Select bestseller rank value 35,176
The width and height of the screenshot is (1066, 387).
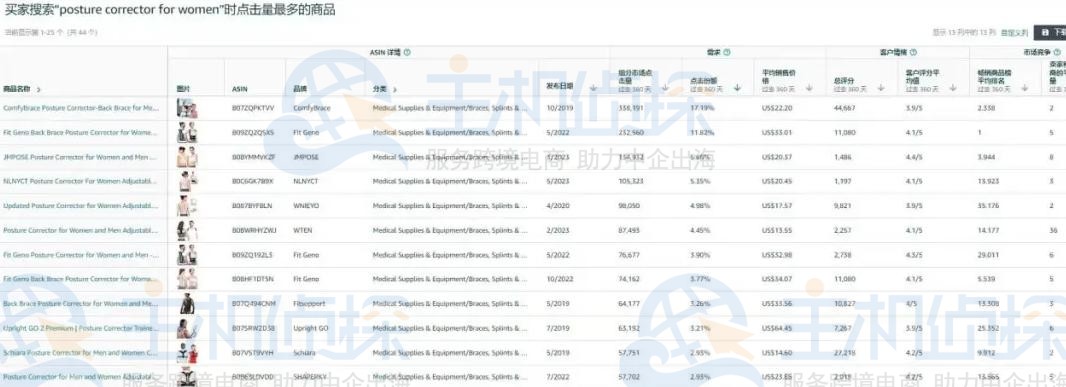point(988,206)
